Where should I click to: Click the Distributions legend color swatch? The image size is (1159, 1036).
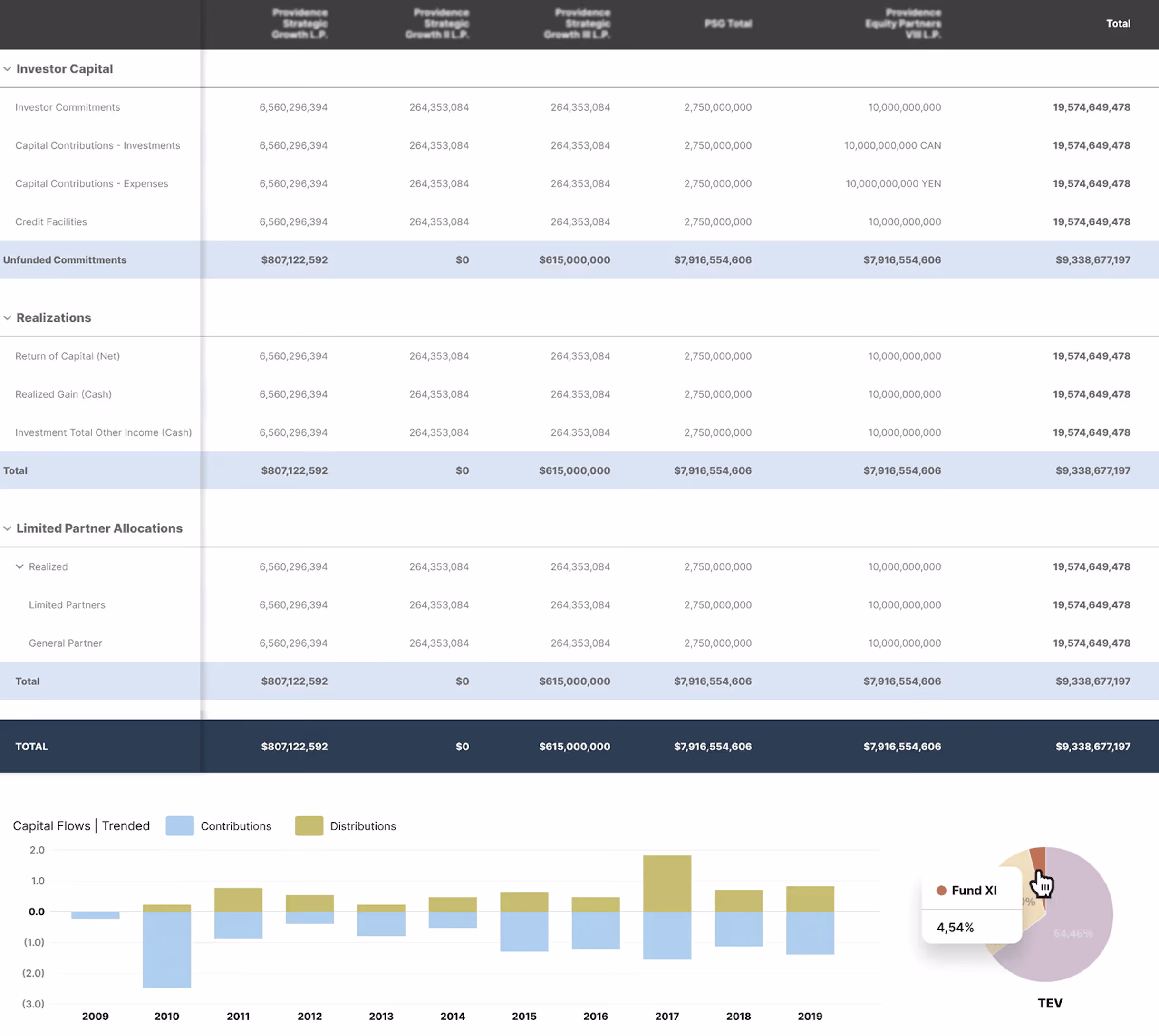(309, 826)
